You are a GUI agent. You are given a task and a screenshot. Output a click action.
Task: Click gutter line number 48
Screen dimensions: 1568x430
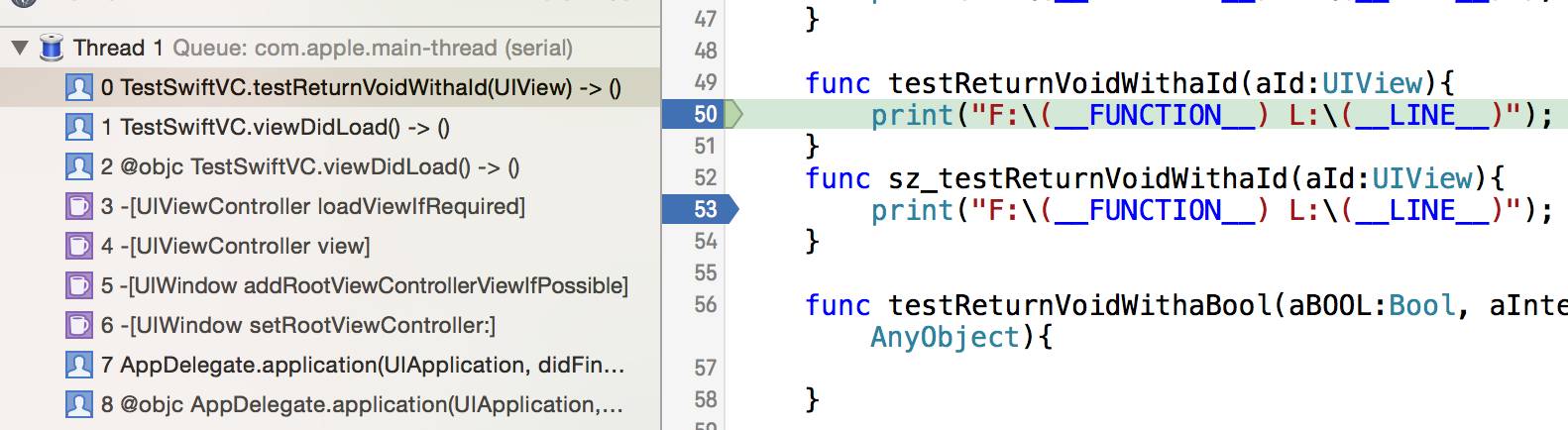pyautogui.click(x=705, y=51)
